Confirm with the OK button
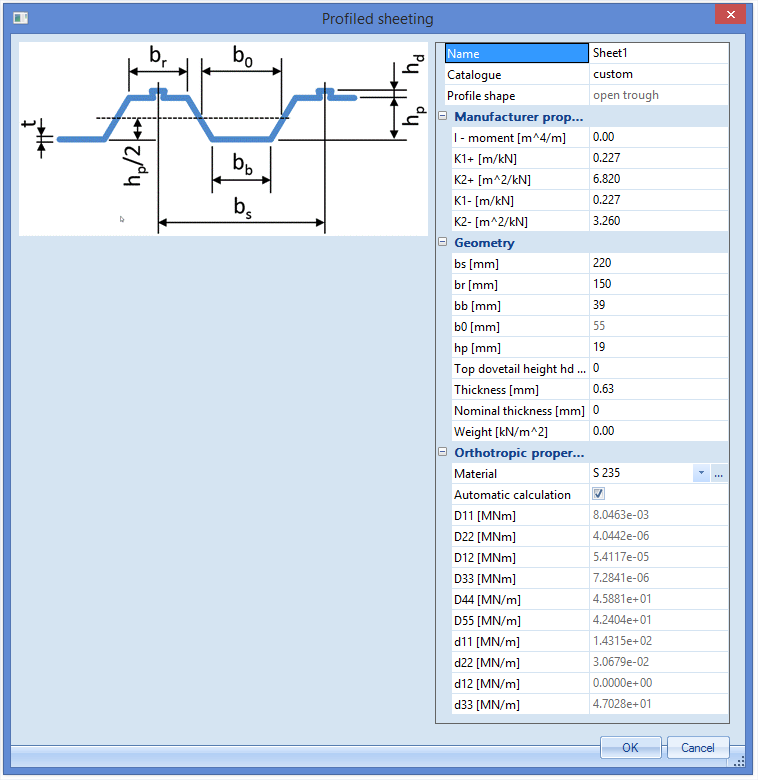The image size is (758, 780). [x=630, y=748]
